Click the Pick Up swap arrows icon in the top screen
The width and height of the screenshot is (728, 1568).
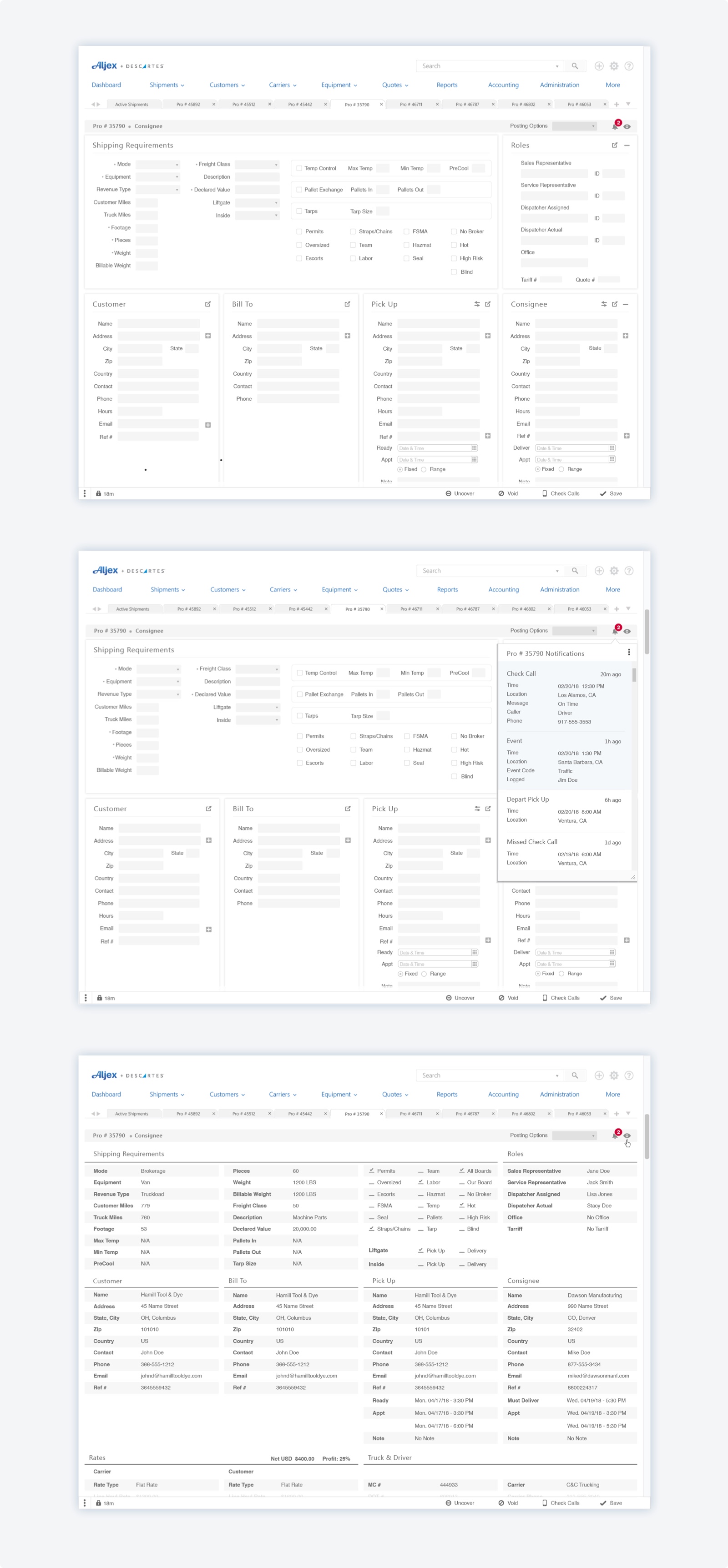[477, 304]
